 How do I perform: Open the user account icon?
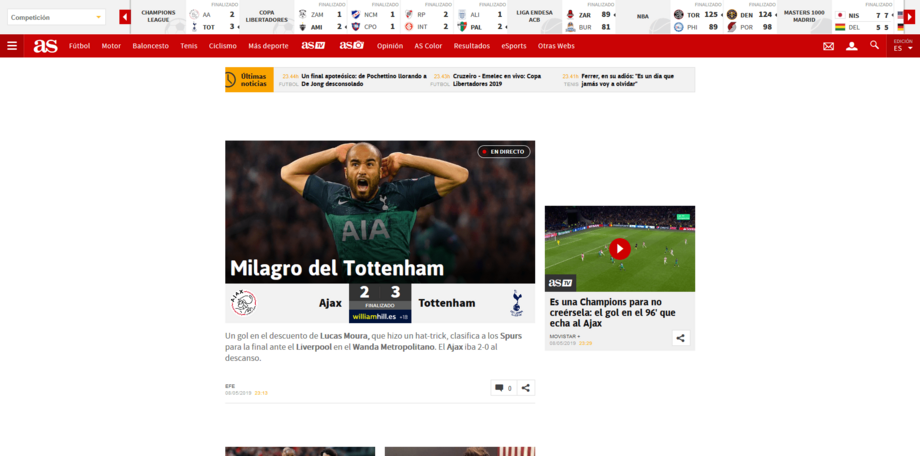pos(851,46)
